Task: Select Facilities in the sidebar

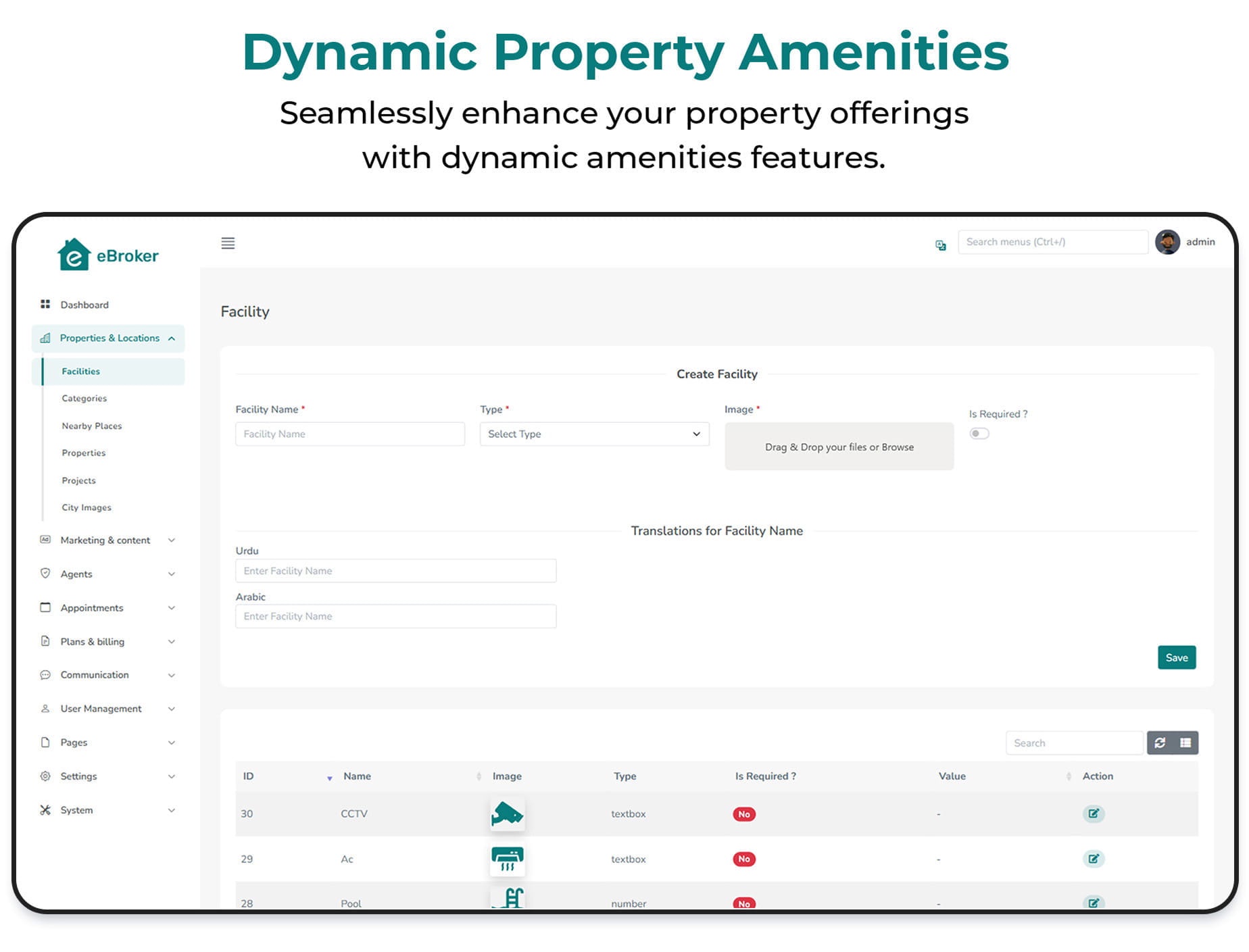Action: 80,371
